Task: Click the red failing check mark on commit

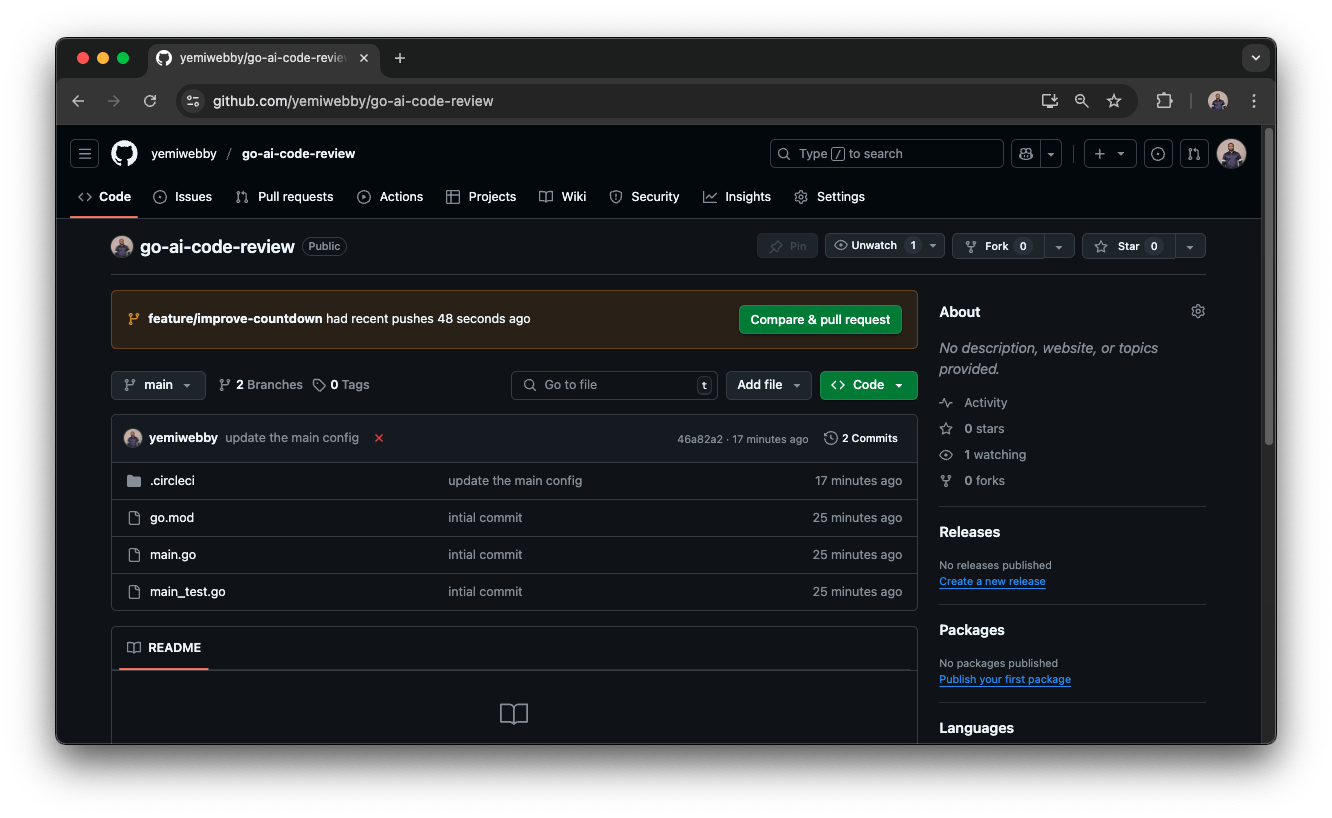Action: pyautogui.click(x=379, y=437)
